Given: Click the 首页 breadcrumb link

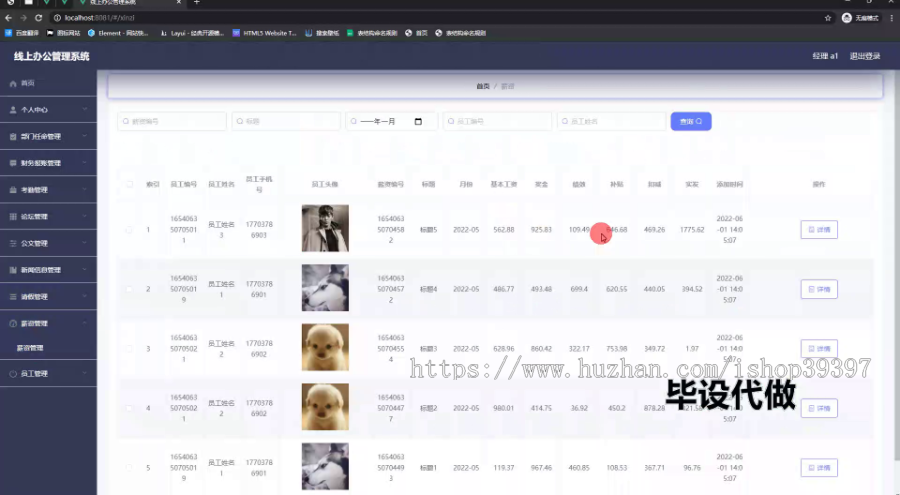Looking at the screenshot, I should click(483, 86).
